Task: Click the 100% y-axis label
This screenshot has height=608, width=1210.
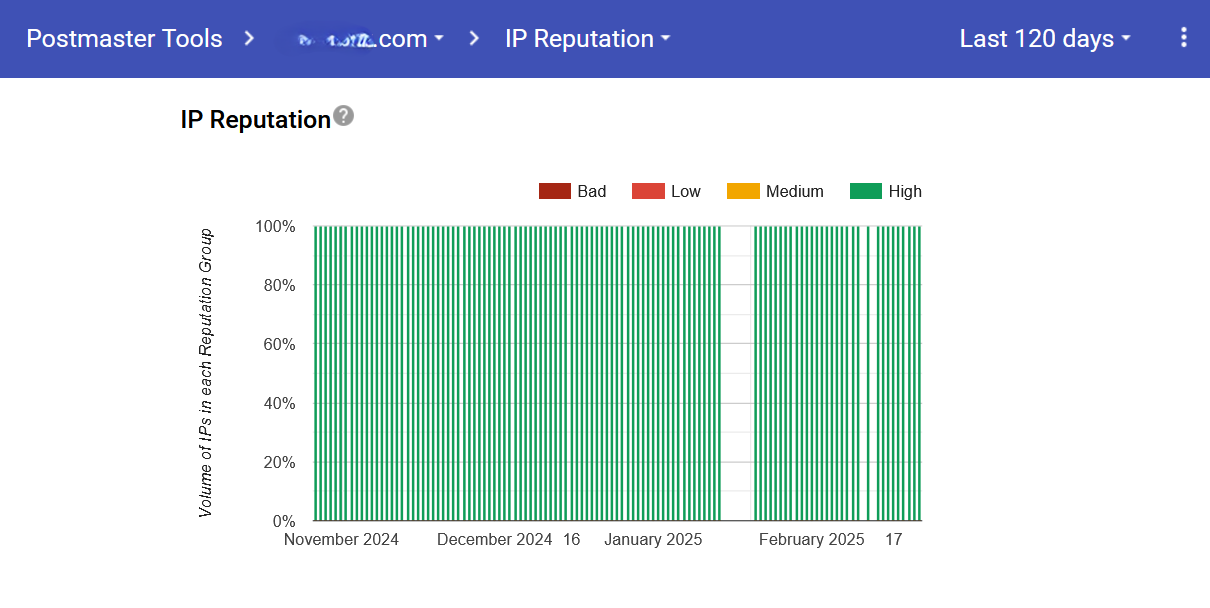Action: click(x=275, y=227)
